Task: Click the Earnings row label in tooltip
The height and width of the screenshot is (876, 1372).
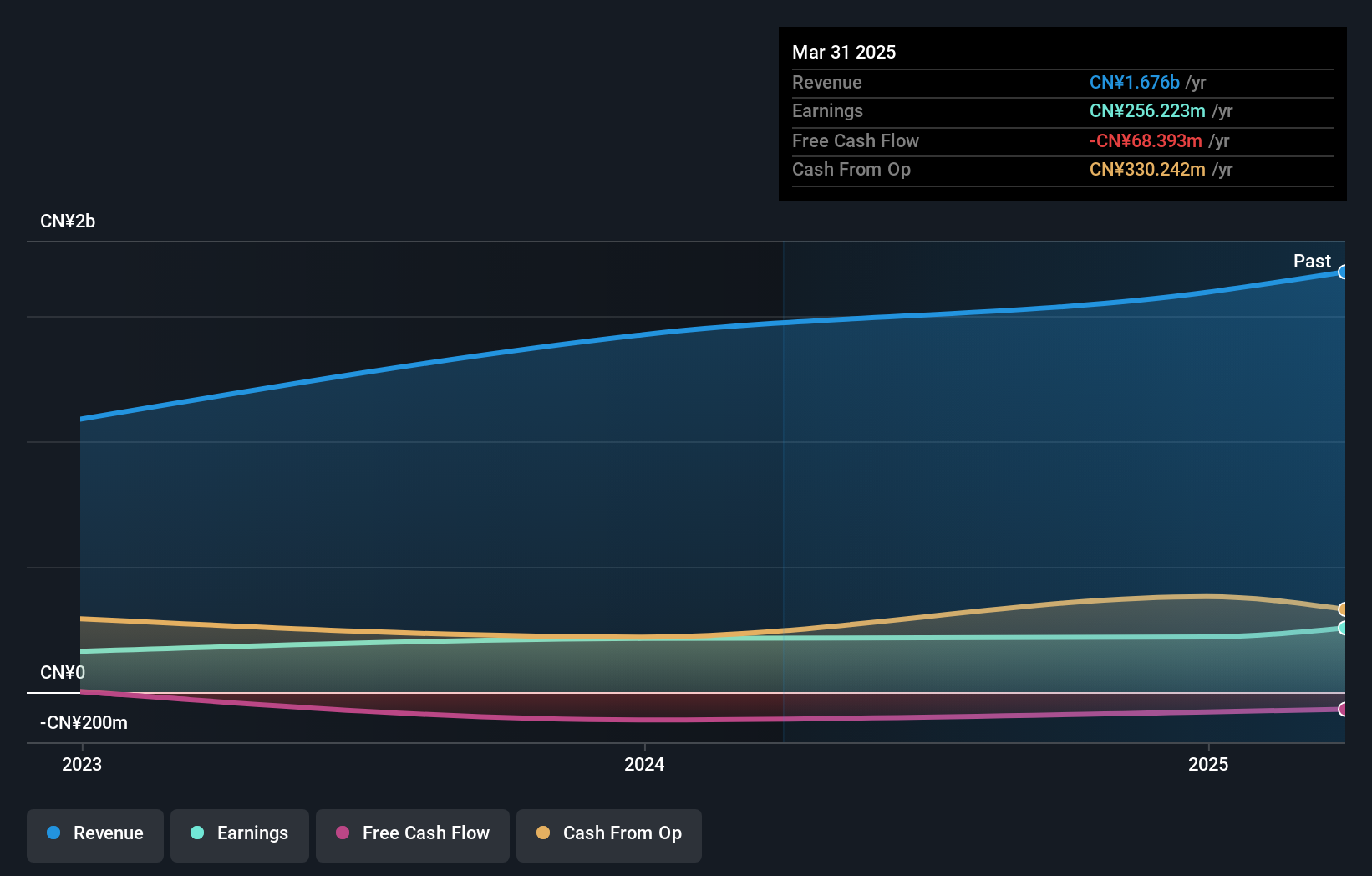Action: click(x=827, y=110)
